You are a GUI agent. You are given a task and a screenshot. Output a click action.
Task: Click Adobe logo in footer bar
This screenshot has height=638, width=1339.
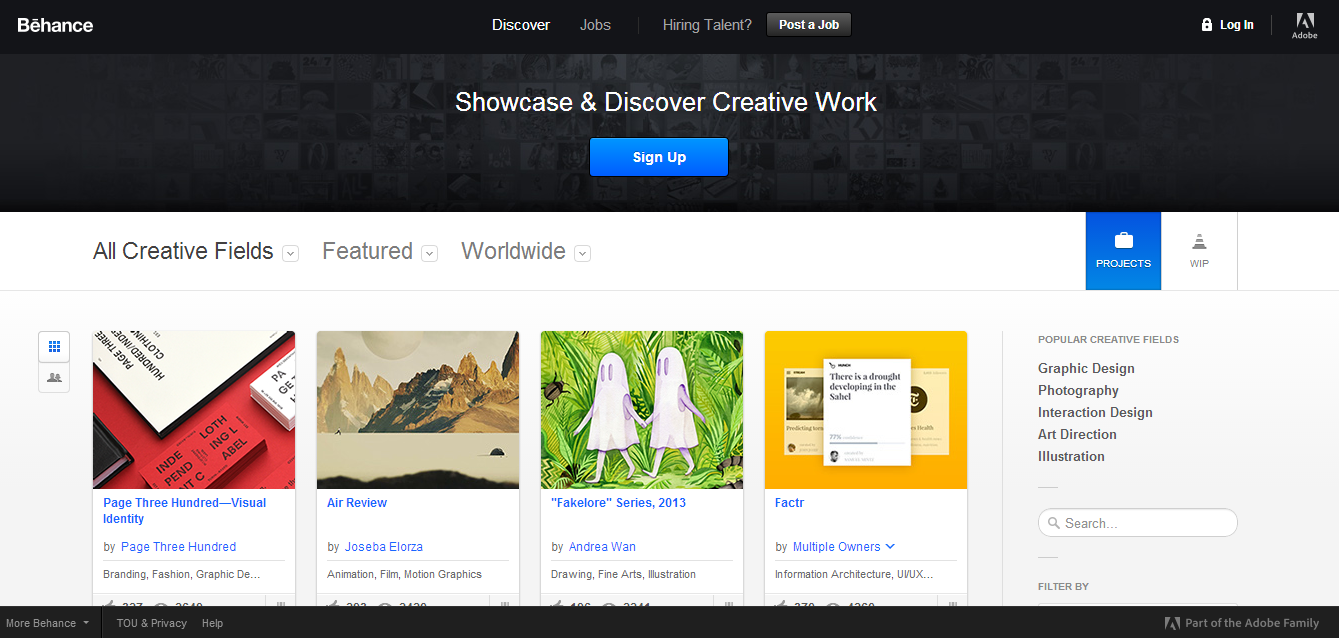[x=1172, y=623]
